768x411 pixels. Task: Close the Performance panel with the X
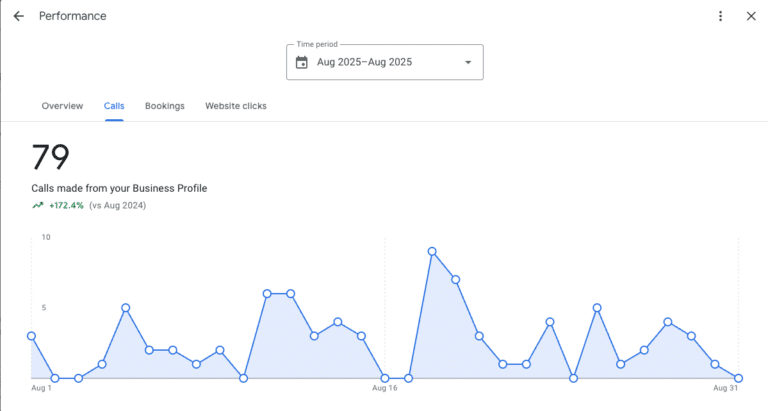(x=751, y=16)
